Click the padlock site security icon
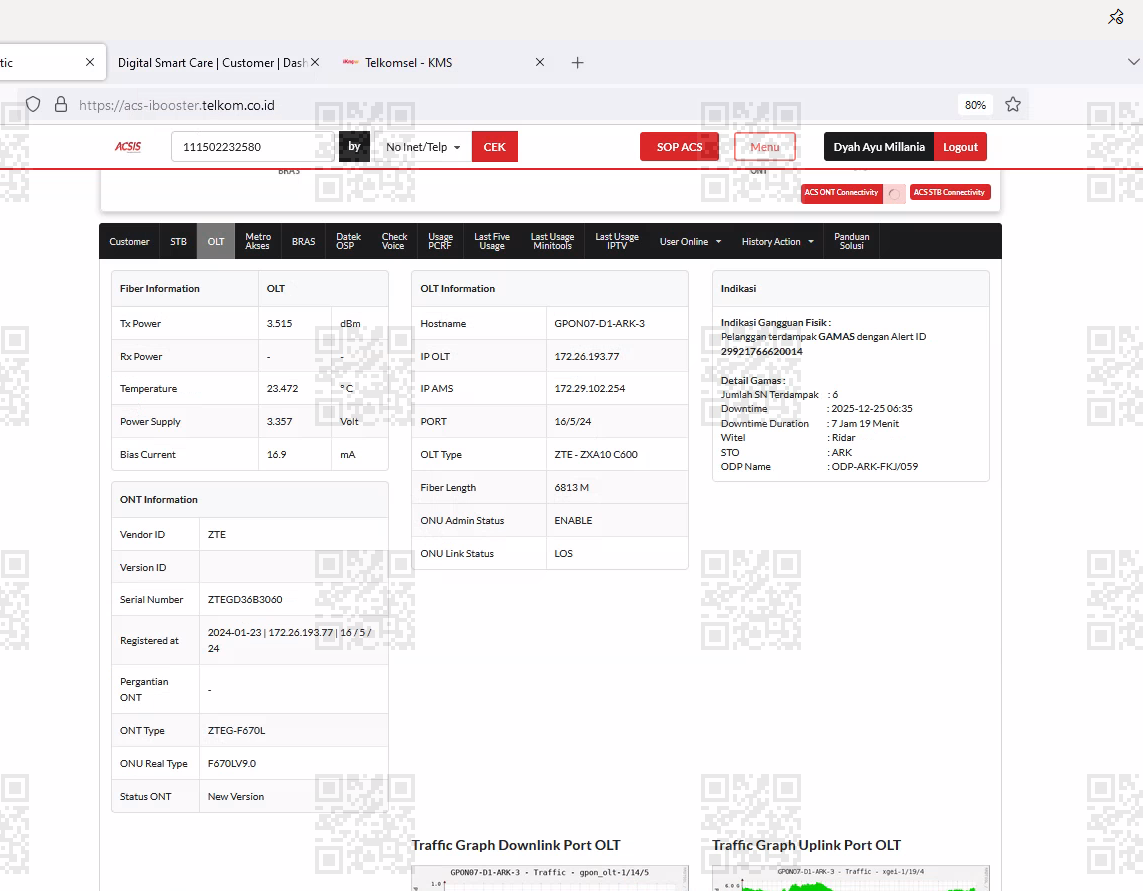1143x891 pixels. (x=61, y=104)
